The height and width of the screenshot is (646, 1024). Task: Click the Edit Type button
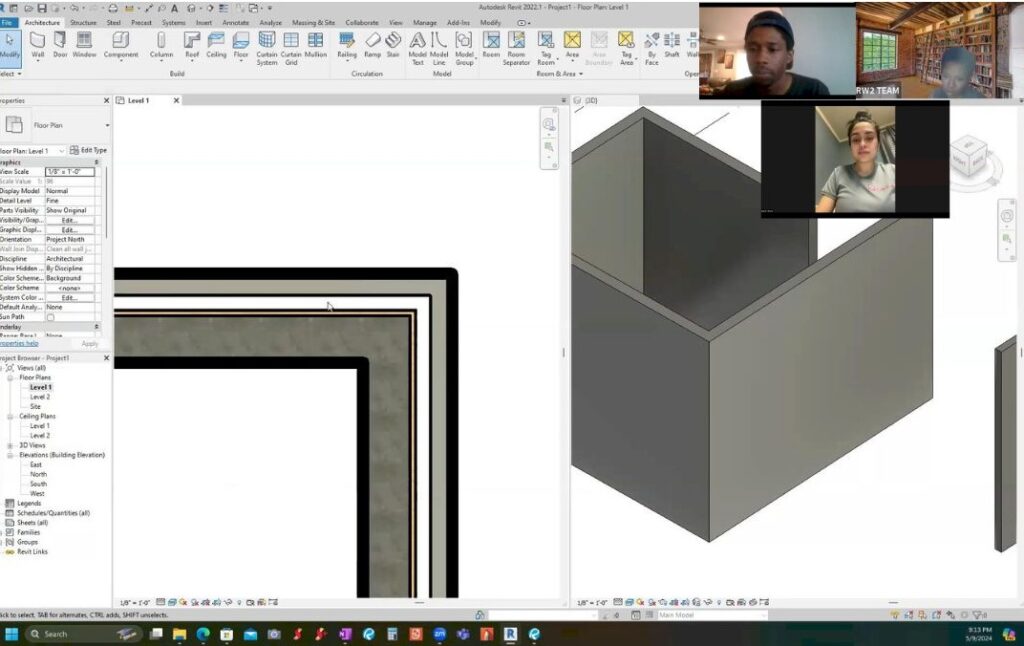89,150
